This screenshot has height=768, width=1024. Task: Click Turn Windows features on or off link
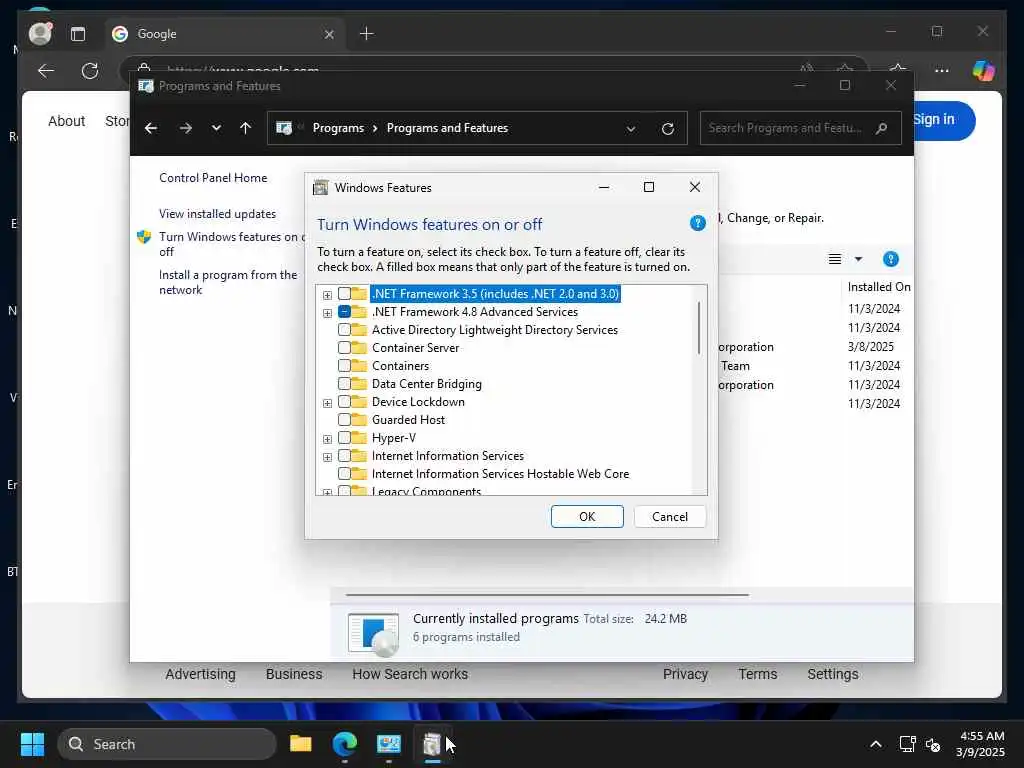click(231, 244)
